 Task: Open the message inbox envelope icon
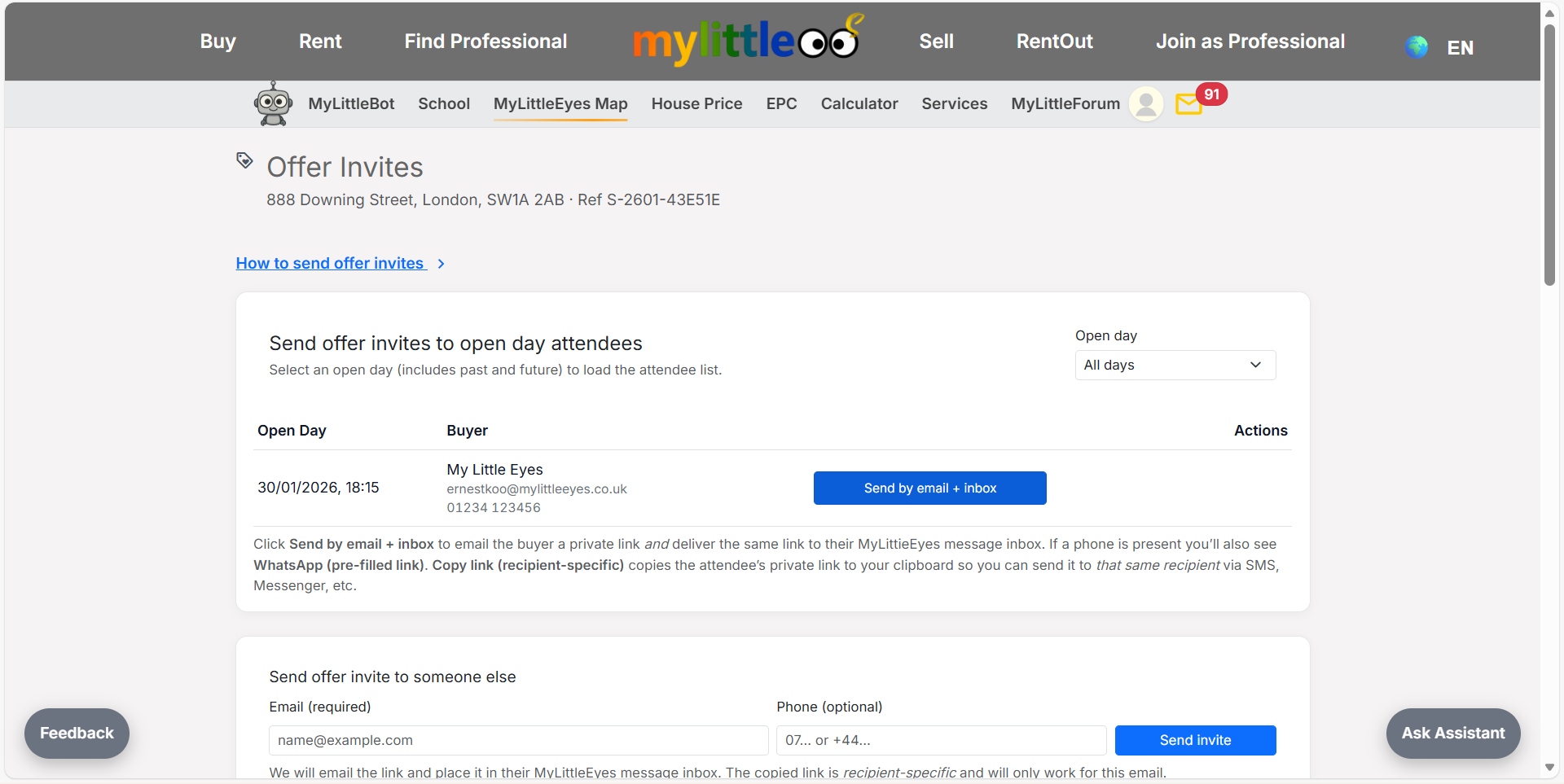click(1188, 105)
